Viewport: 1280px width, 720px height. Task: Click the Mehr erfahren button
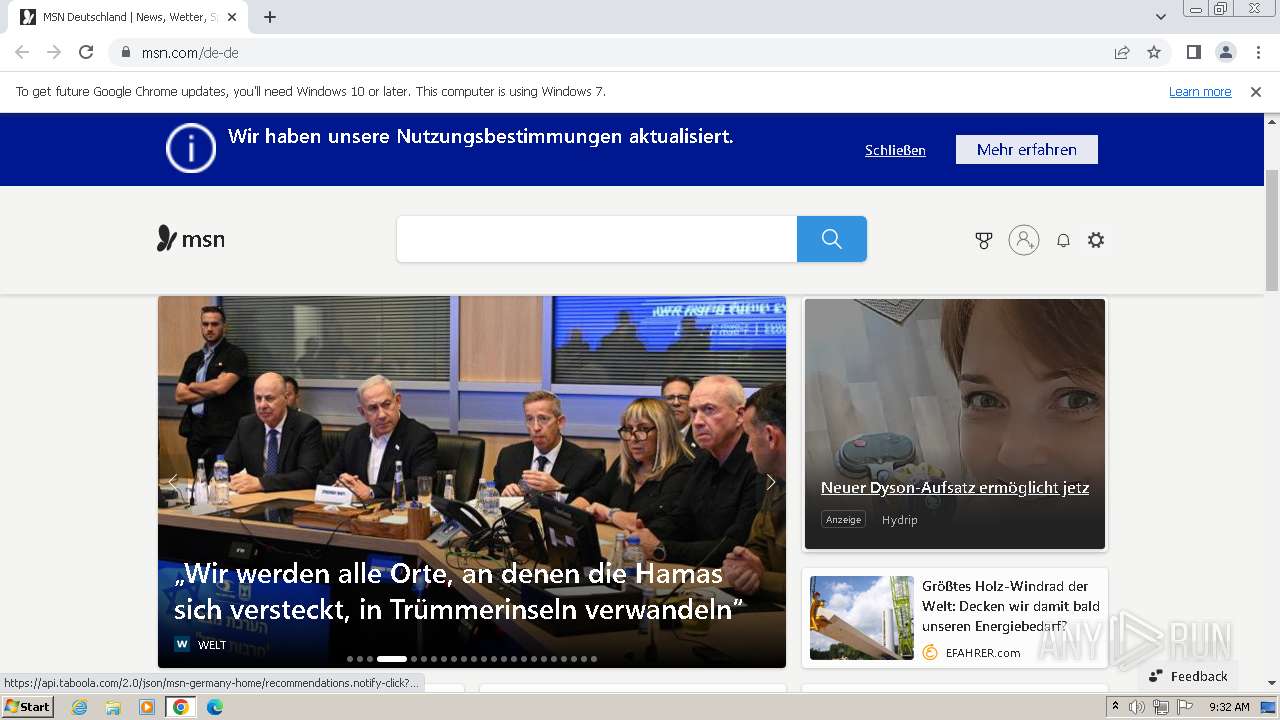(1027, 149)
